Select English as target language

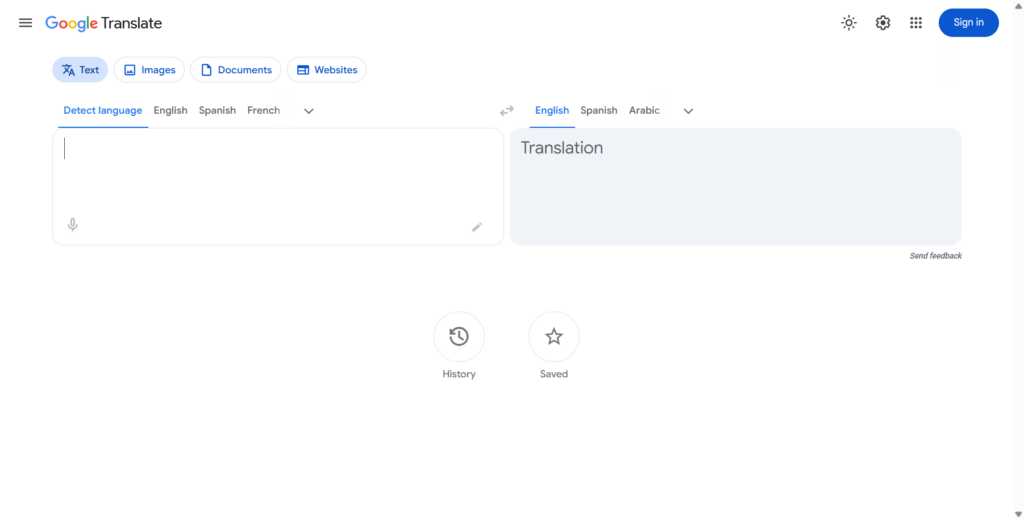552,110
